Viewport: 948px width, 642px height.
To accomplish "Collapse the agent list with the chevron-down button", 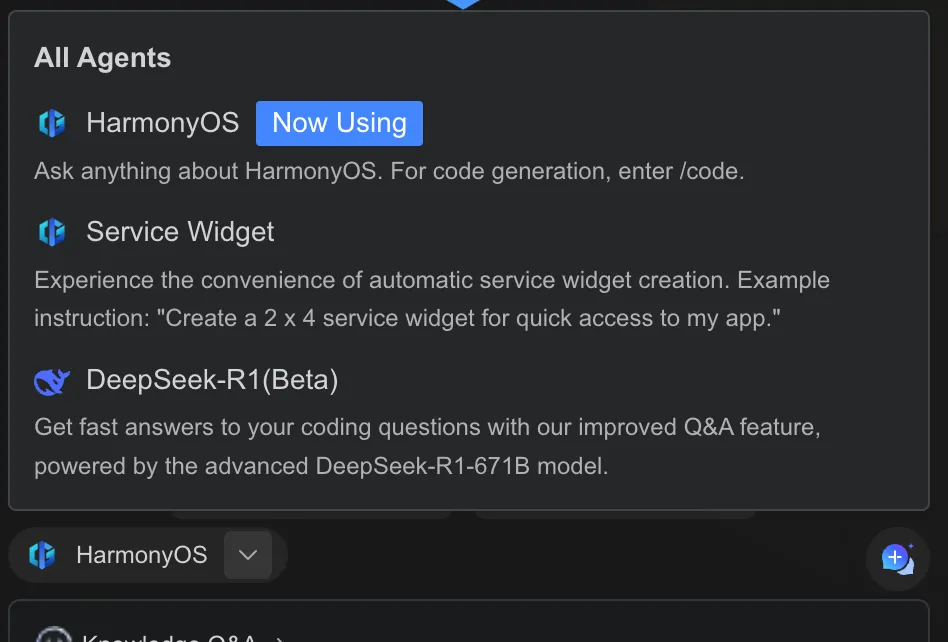I will [x=248, y=555].
